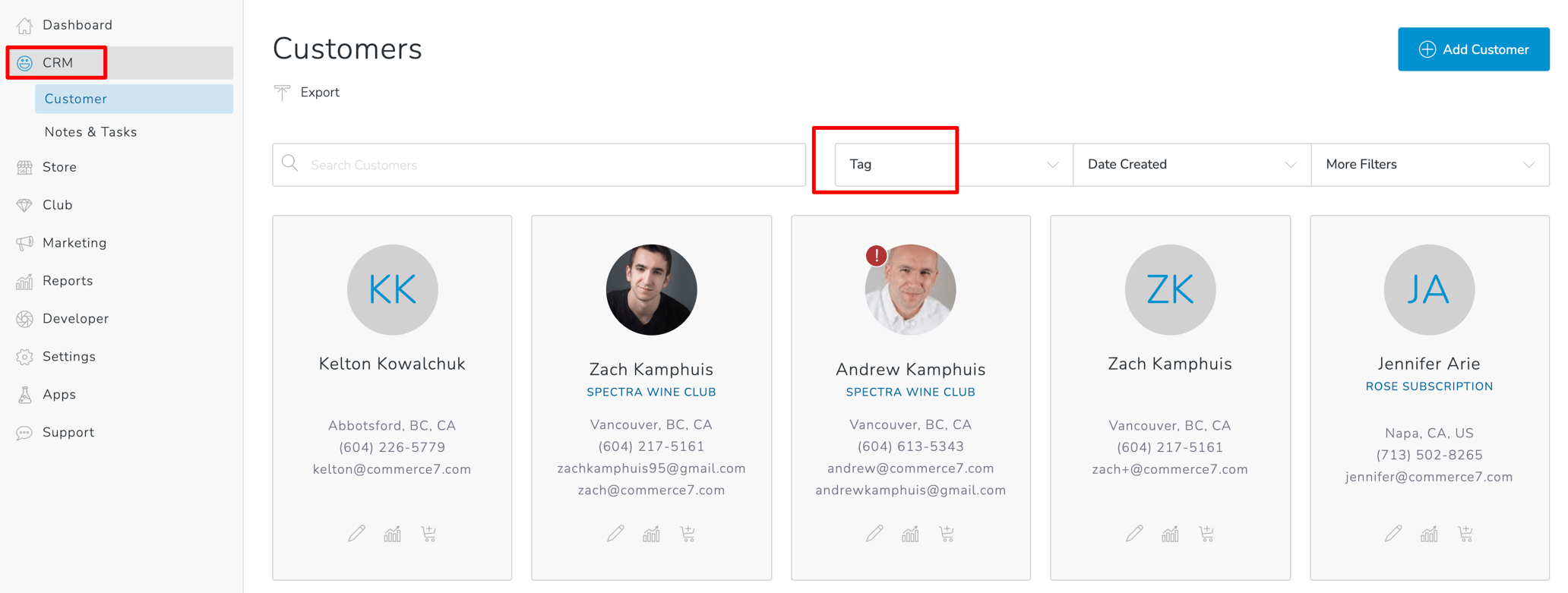Open the Support chat bubble icon
The width and height of the screenshot is (1568, 593).
click(x=25, y=433)
